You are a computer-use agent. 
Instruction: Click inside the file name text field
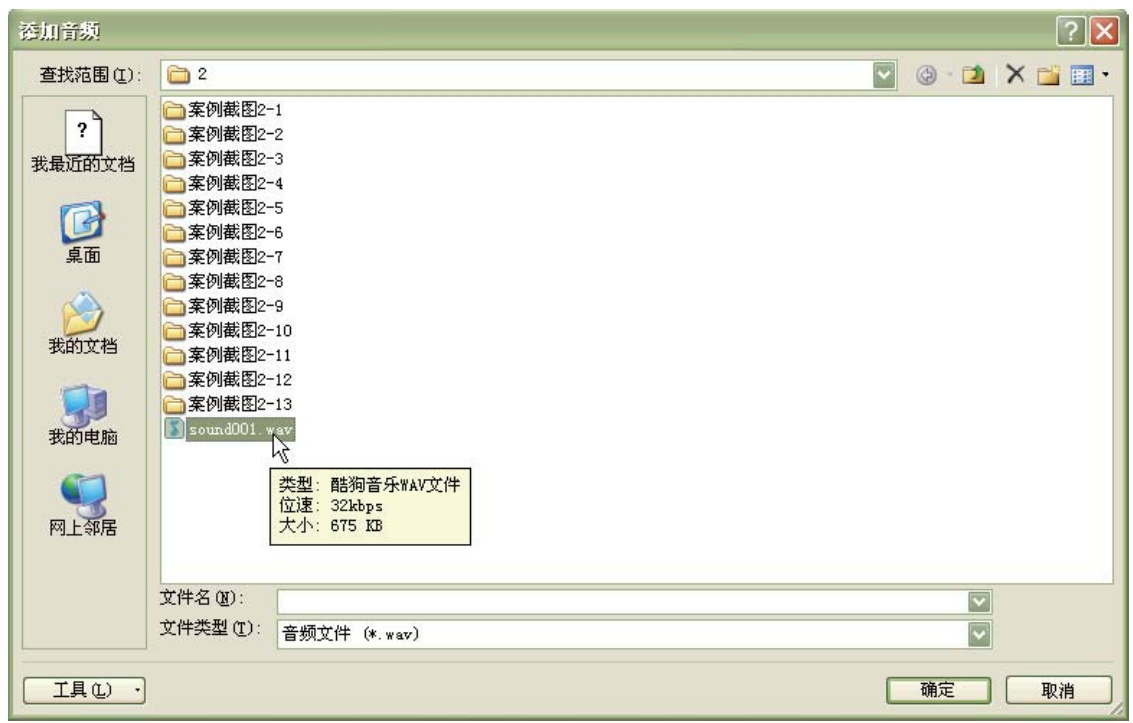click(x=623, y=602)
